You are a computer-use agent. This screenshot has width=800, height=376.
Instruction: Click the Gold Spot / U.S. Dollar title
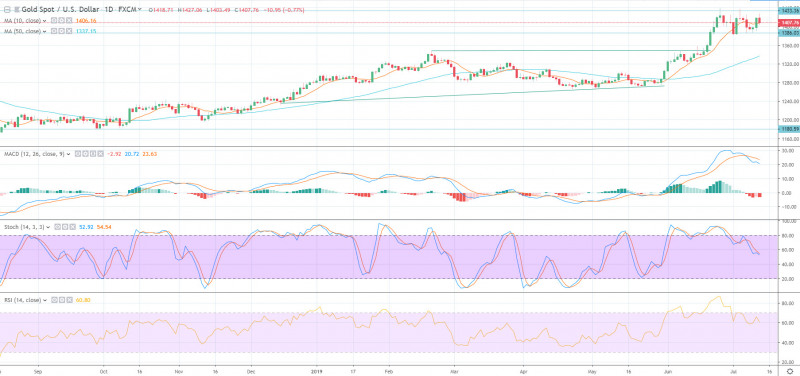pos(60,9)
